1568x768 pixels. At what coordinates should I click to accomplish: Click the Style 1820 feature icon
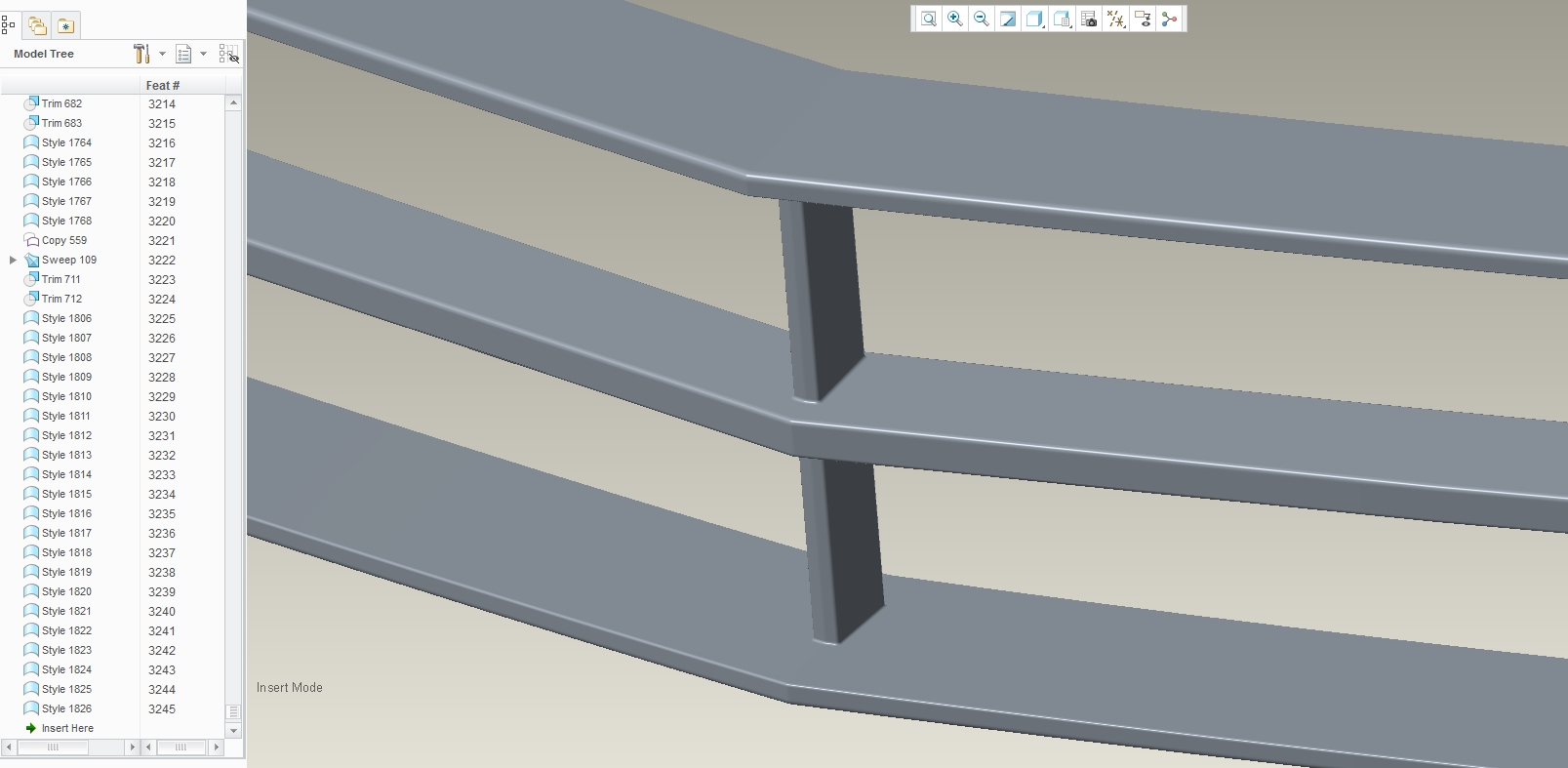point(31,591)
